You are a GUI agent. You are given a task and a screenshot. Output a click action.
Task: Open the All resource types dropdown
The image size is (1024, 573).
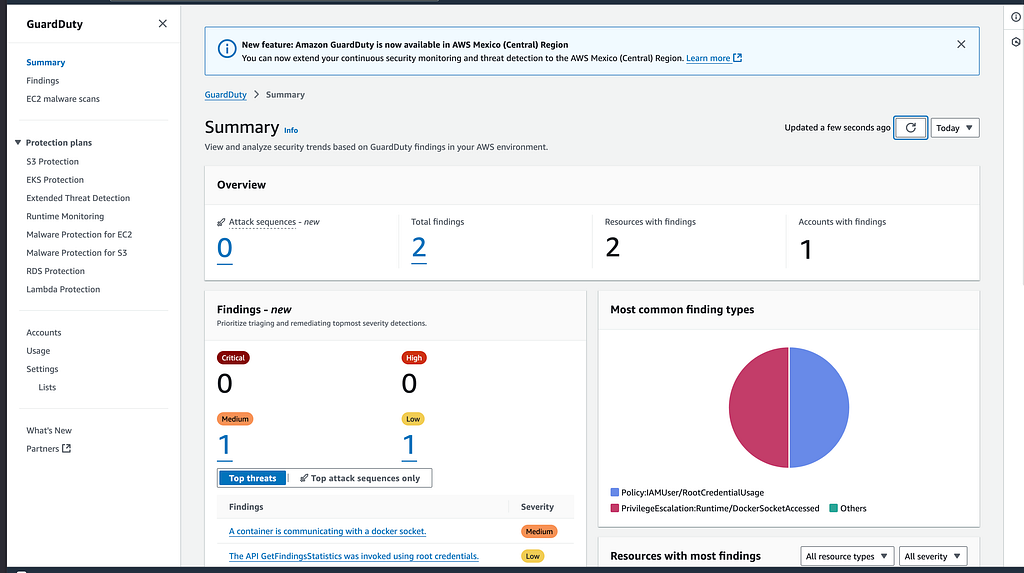click(x=847, y=556)
